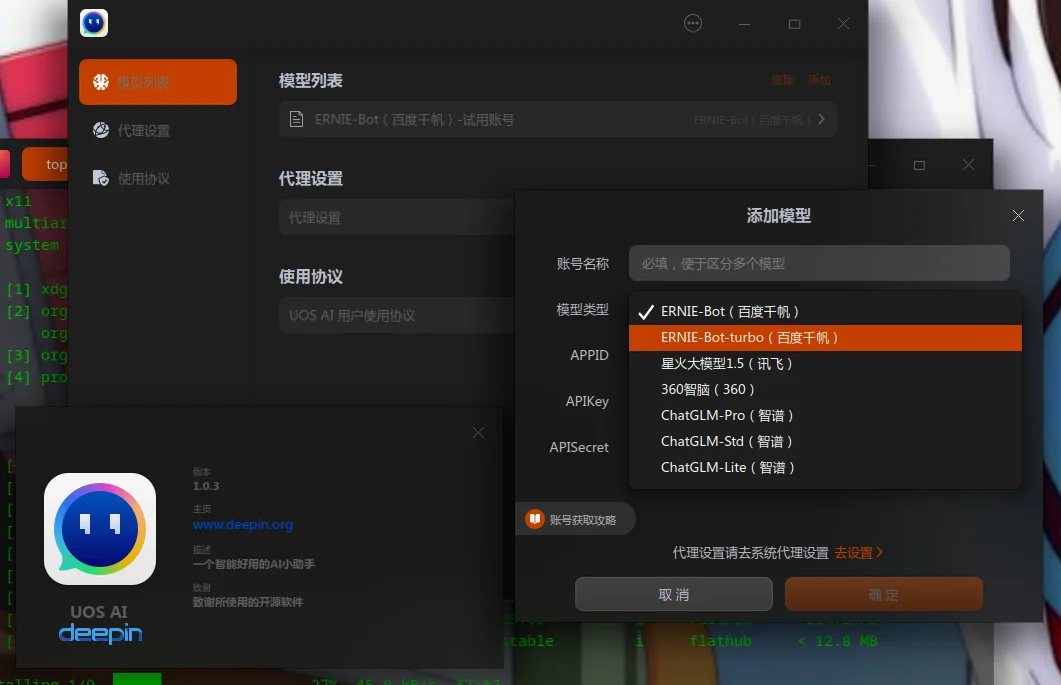Click the APPID label in the dialog
Viewport: 1061px width, 685px height.
tap(589, 355)
